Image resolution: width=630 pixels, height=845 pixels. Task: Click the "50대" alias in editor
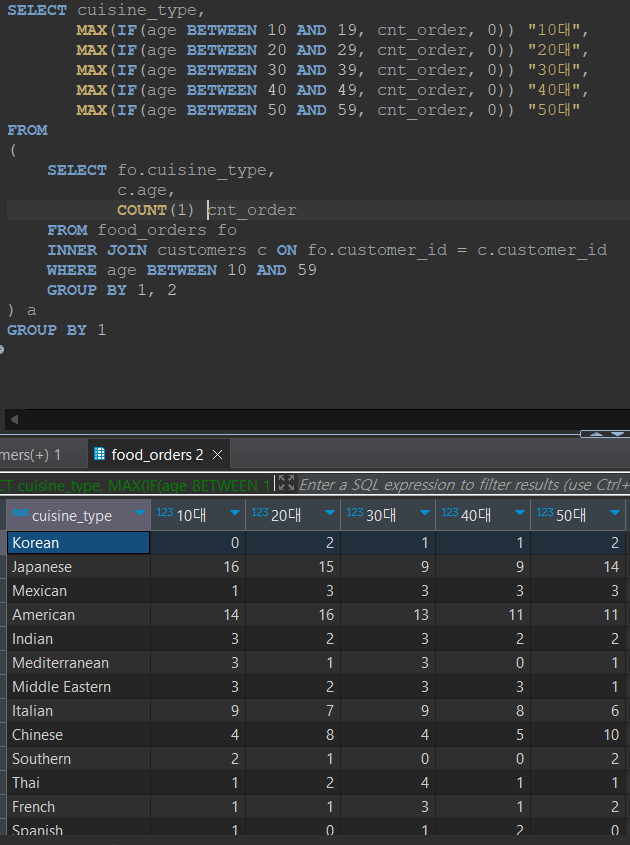point(554,110)
